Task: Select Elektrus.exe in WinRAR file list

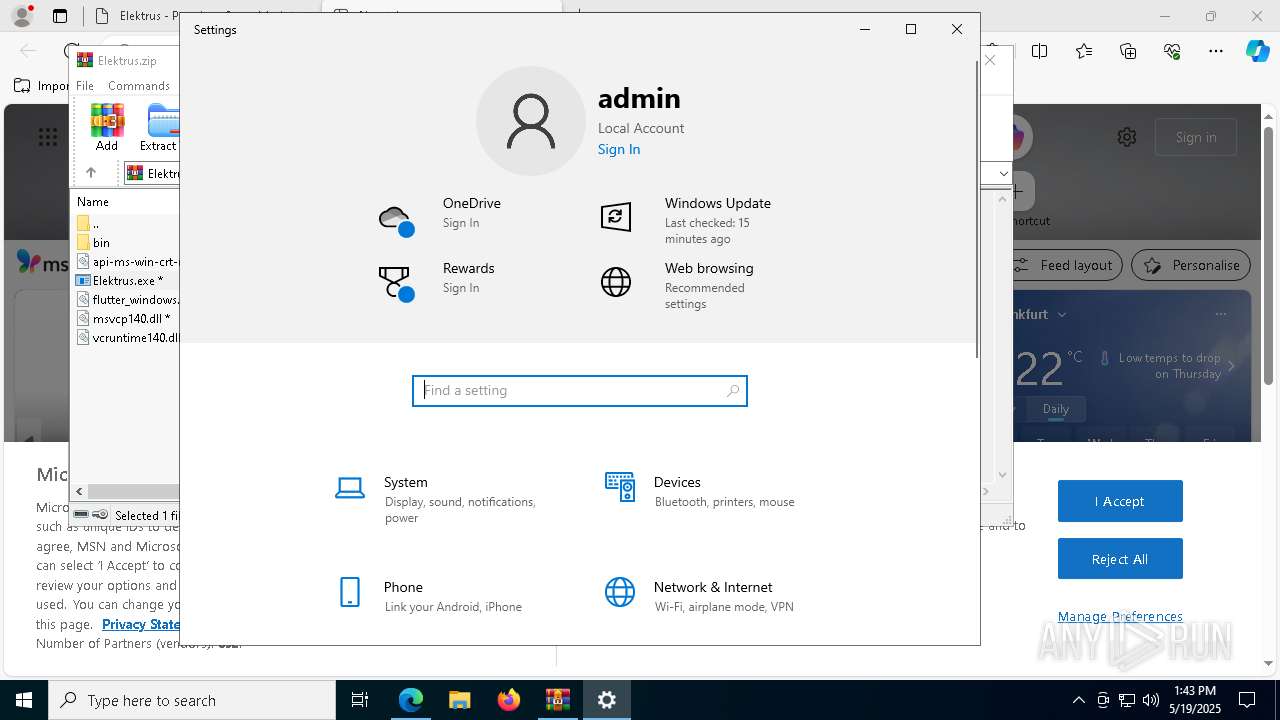Action: click(x=120, y=281)
